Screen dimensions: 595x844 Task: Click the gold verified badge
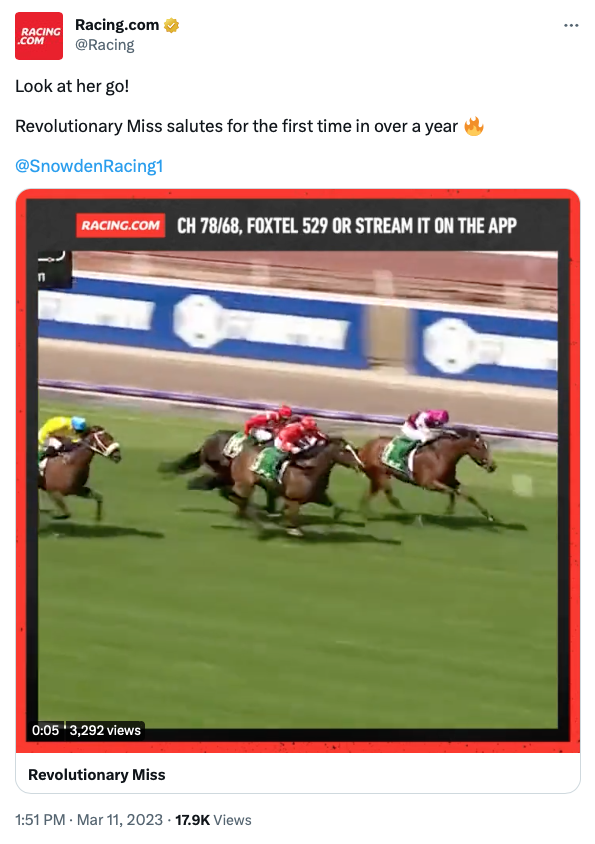point(171,25)
